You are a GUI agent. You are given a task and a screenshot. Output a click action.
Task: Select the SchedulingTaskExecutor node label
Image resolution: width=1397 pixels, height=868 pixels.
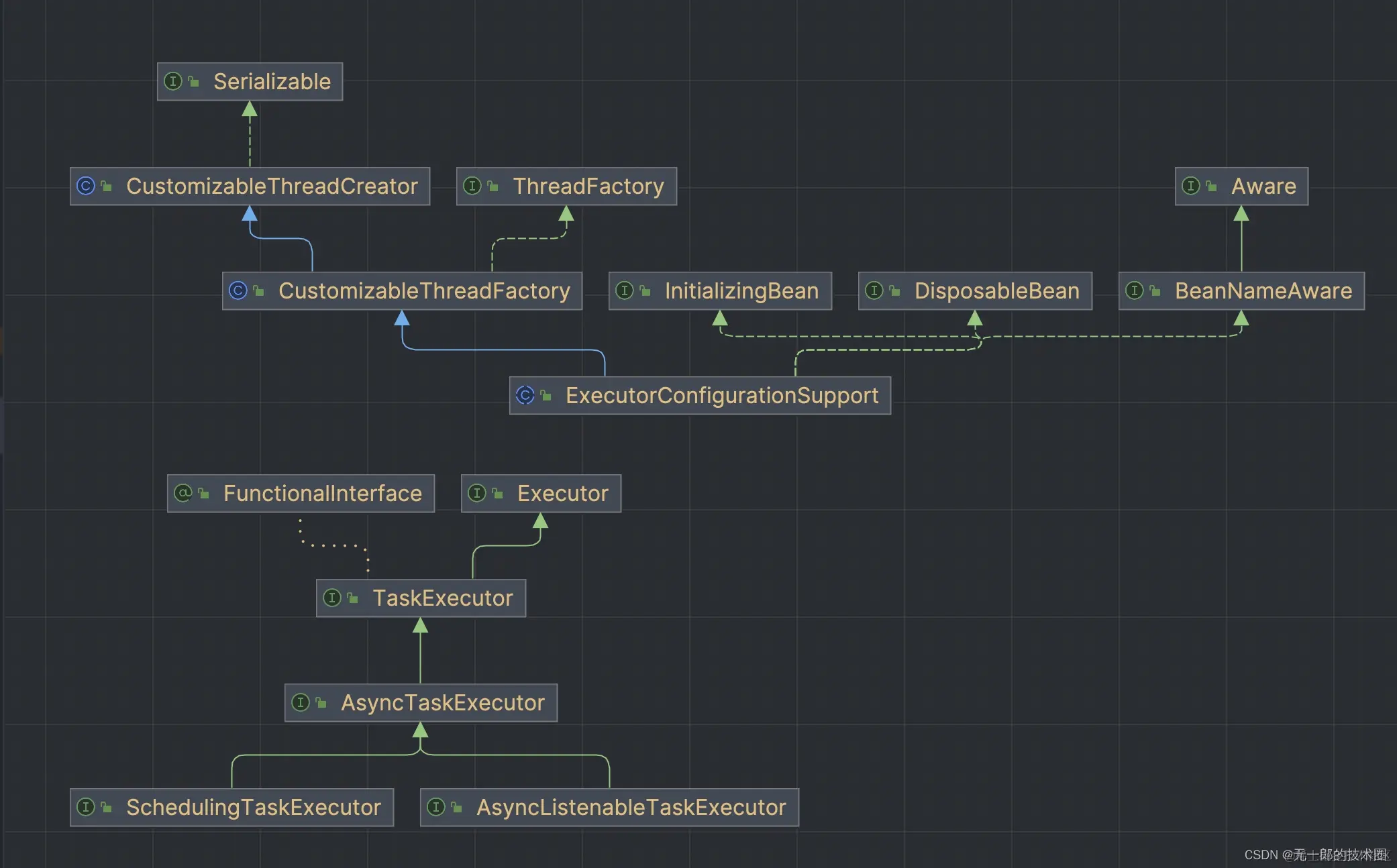pyautogui.click(x=253, y=807)
